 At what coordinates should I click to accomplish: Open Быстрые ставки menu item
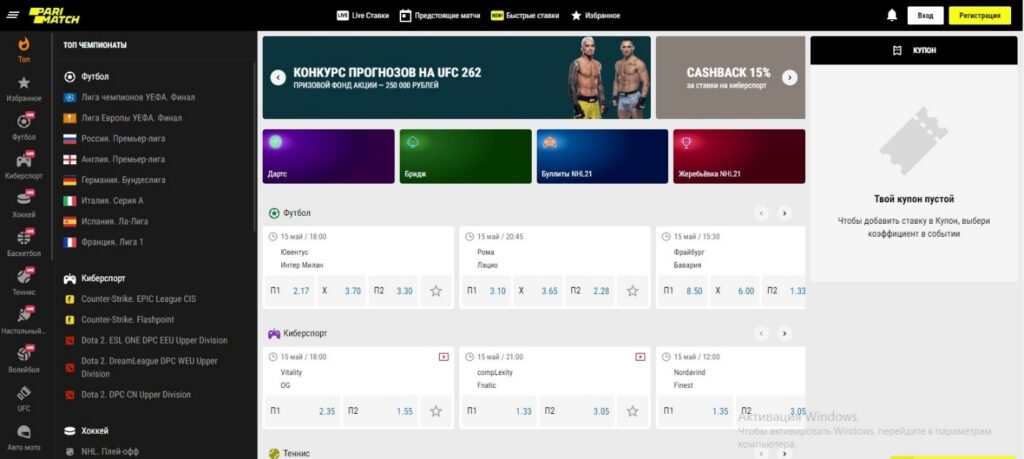point(525,16)
